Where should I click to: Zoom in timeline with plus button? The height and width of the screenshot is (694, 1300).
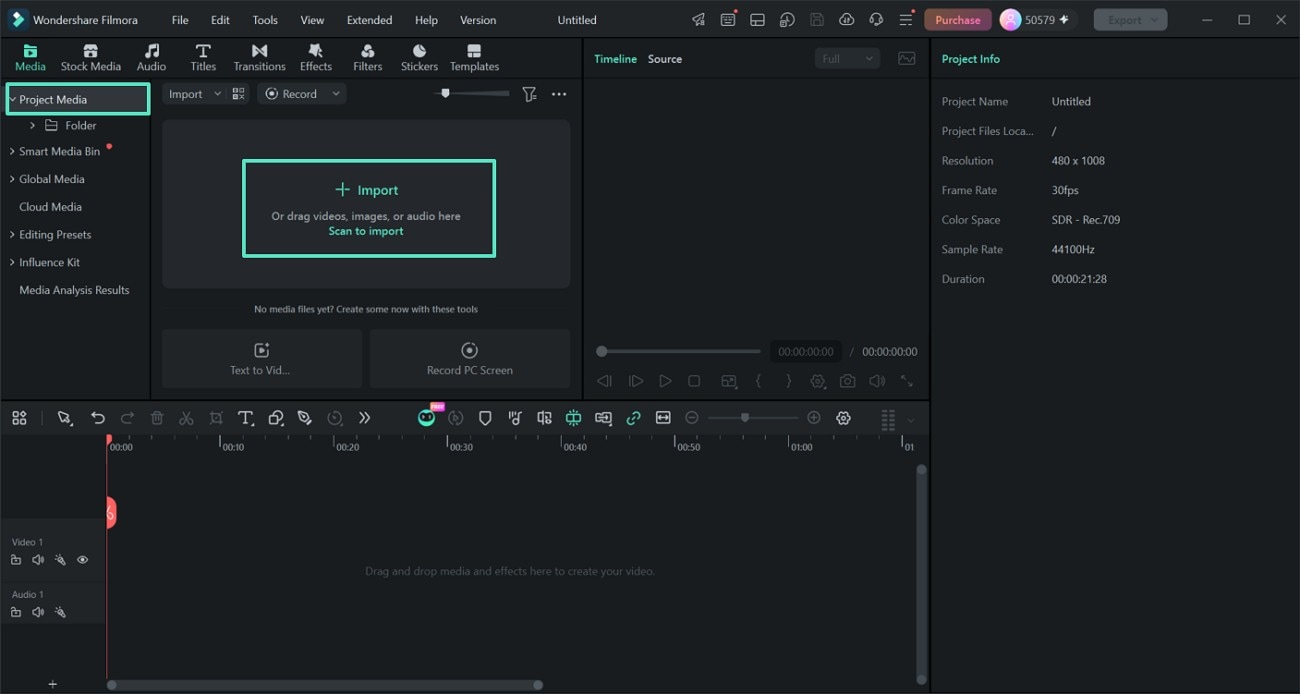pos(814,418)
